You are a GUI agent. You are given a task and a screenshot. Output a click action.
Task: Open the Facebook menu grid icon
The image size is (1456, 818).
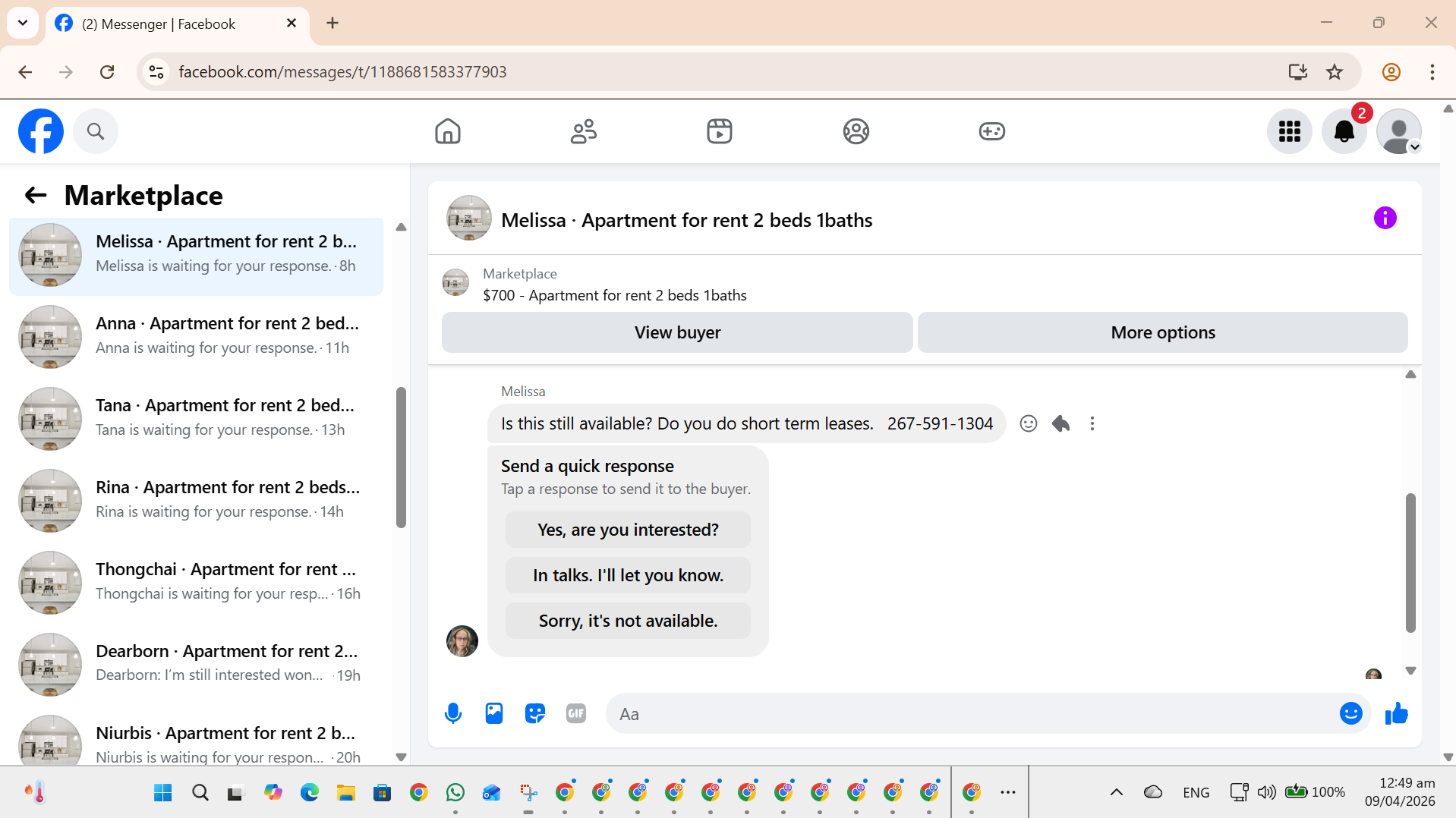1289,131
